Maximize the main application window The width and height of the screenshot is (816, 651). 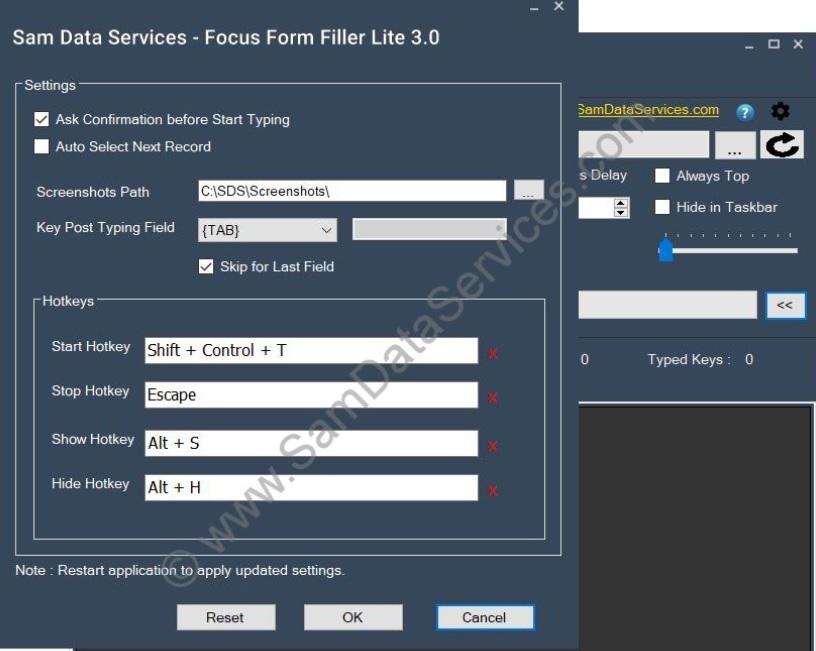click(x=774, y=44)
